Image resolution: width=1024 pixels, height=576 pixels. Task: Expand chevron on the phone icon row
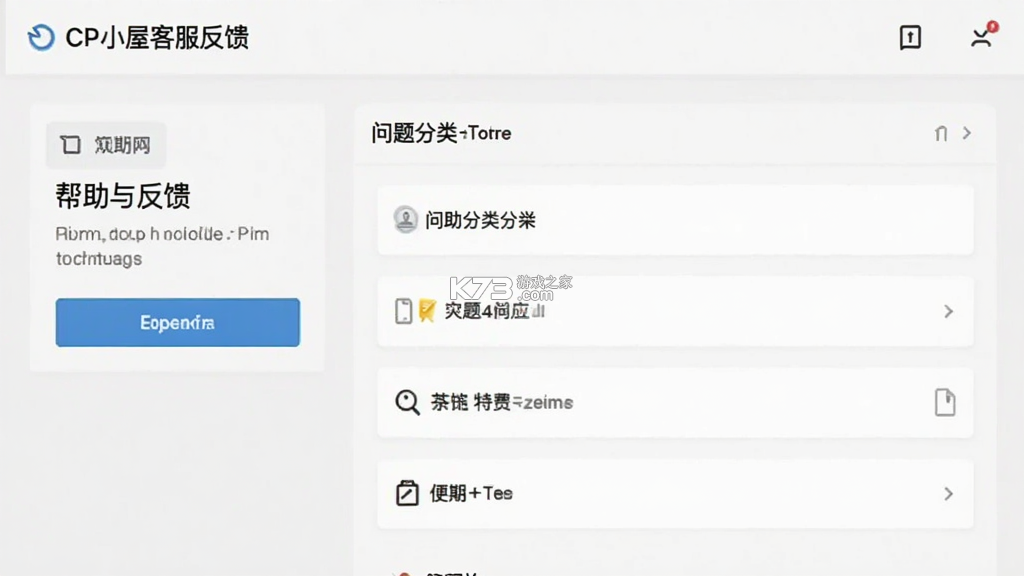pyautogui.click(x=948, y=312)
